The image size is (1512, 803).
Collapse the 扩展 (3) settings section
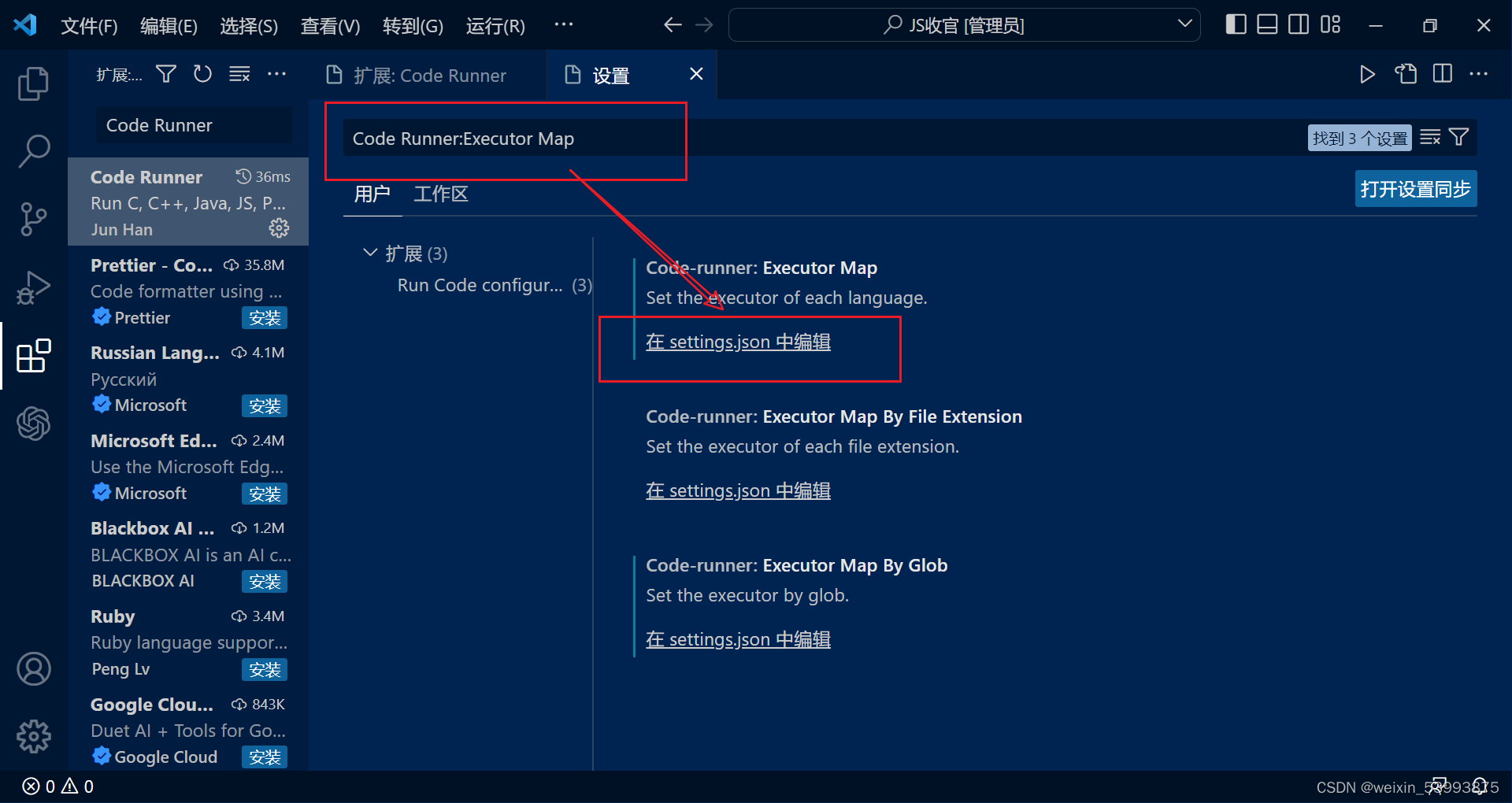pyautogui.click(x=371, y=253)
